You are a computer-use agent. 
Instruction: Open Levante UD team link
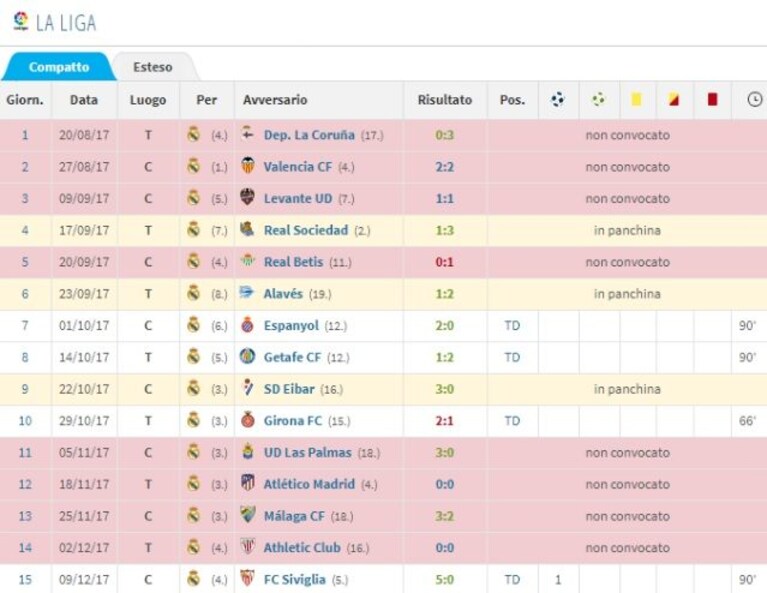[x=298, y=199]
